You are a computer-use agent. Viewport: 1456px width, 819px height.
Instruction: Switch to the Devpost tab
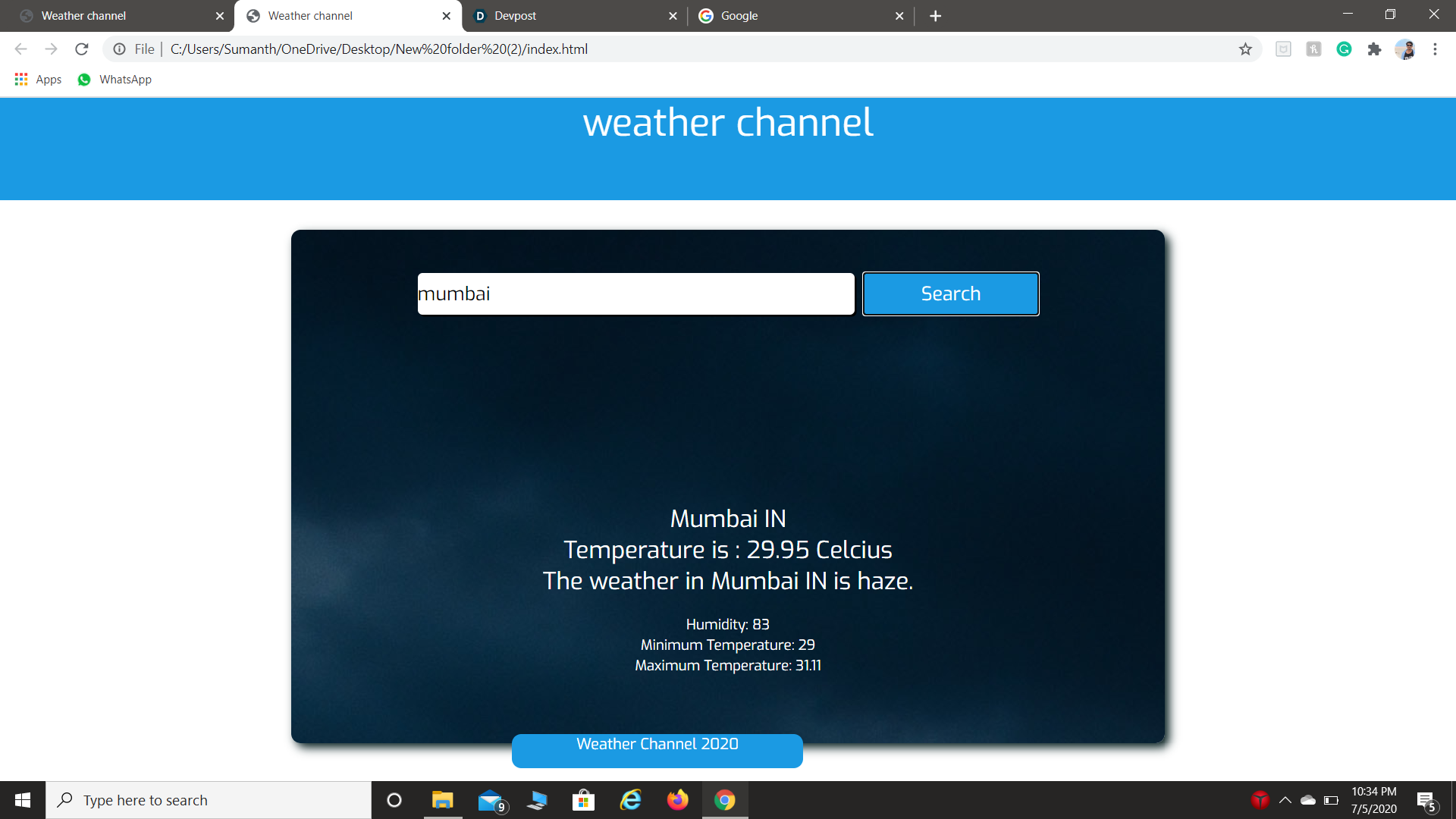click(561, 16)
